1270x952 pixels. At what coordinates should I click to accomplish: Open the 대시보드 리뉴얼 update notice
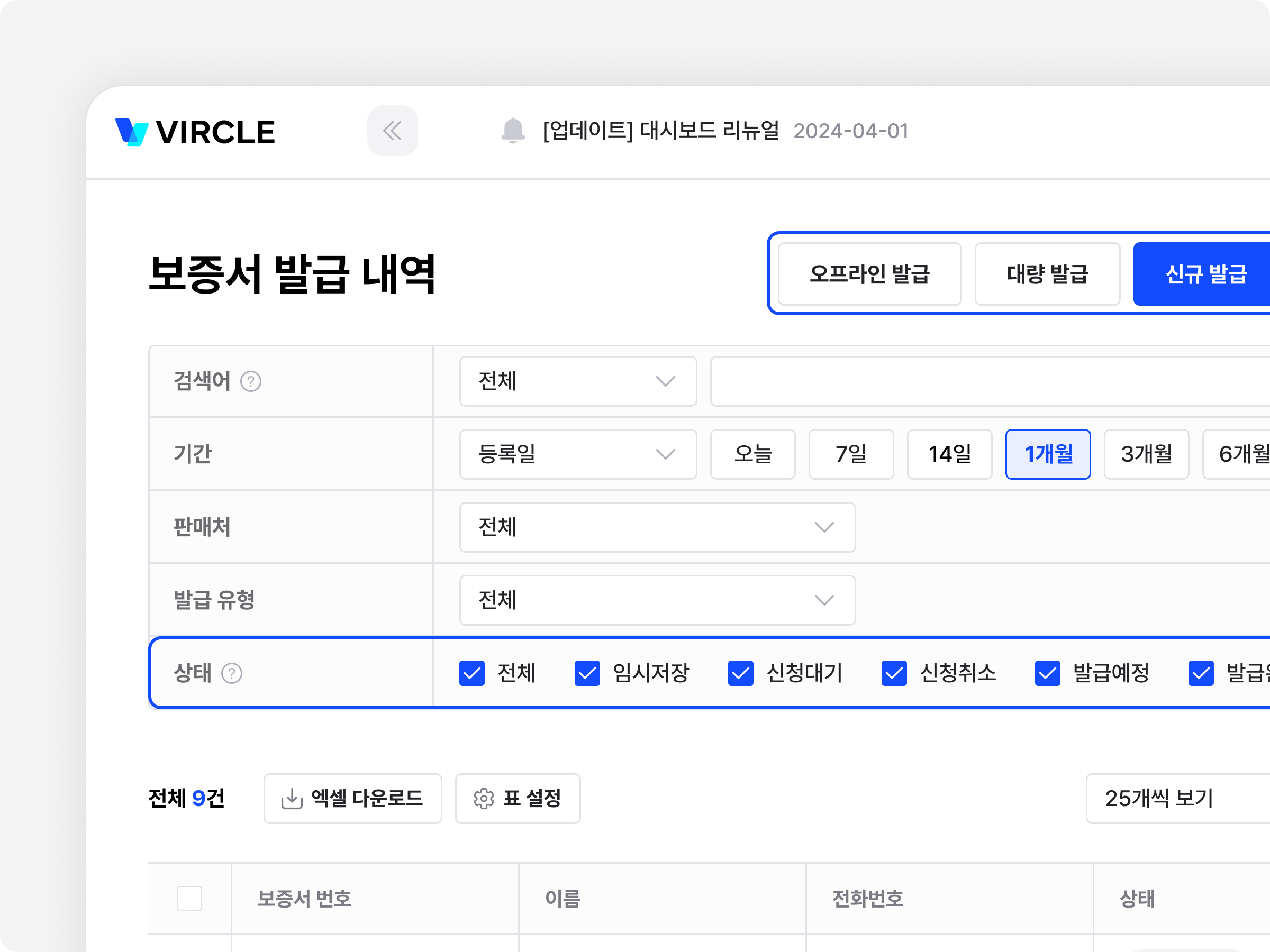pyautogui.click(x=660, y=131)
